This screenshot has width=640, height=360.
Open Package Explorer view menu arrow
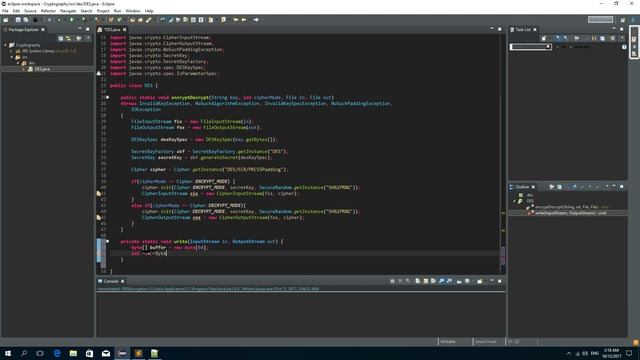[x=88, y=38]
